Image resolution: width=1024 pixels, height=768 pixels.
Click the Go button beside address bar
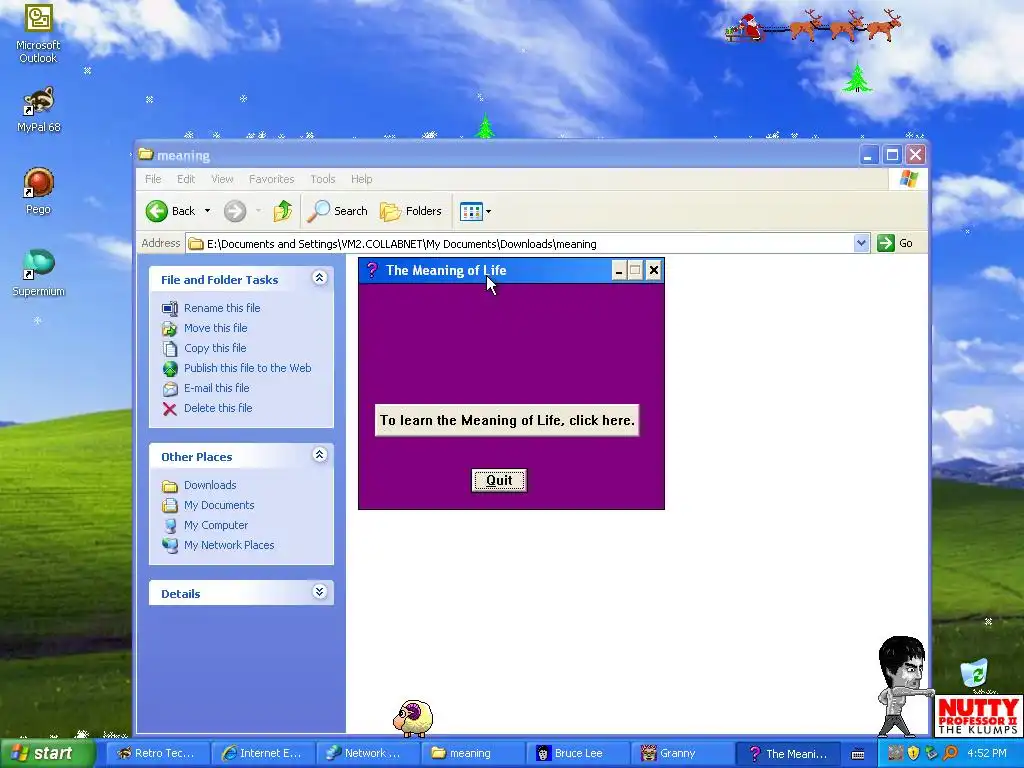coord(895,244)
